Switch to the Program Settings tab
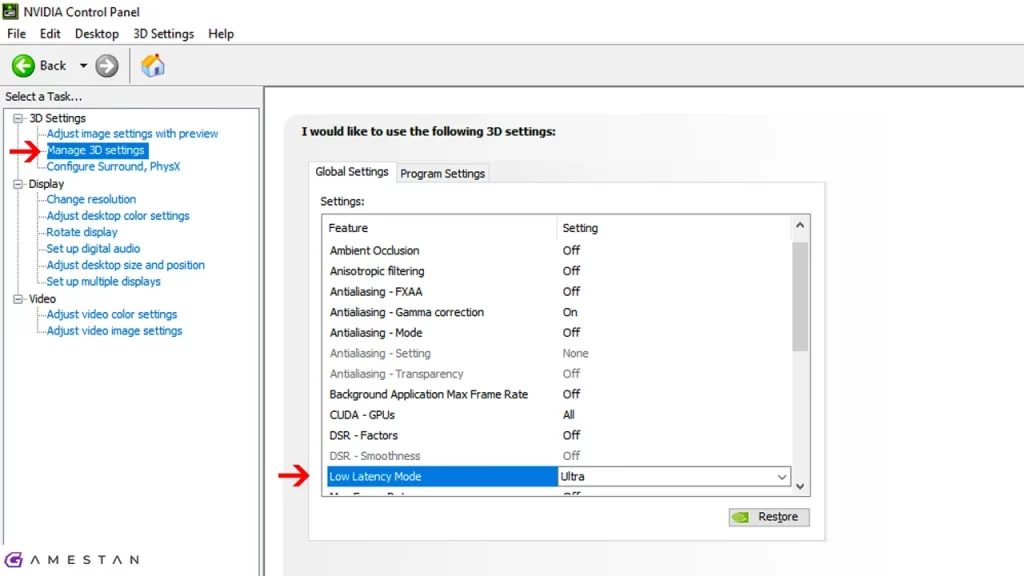Screen dimensions: 1024x576 point(442,174)
